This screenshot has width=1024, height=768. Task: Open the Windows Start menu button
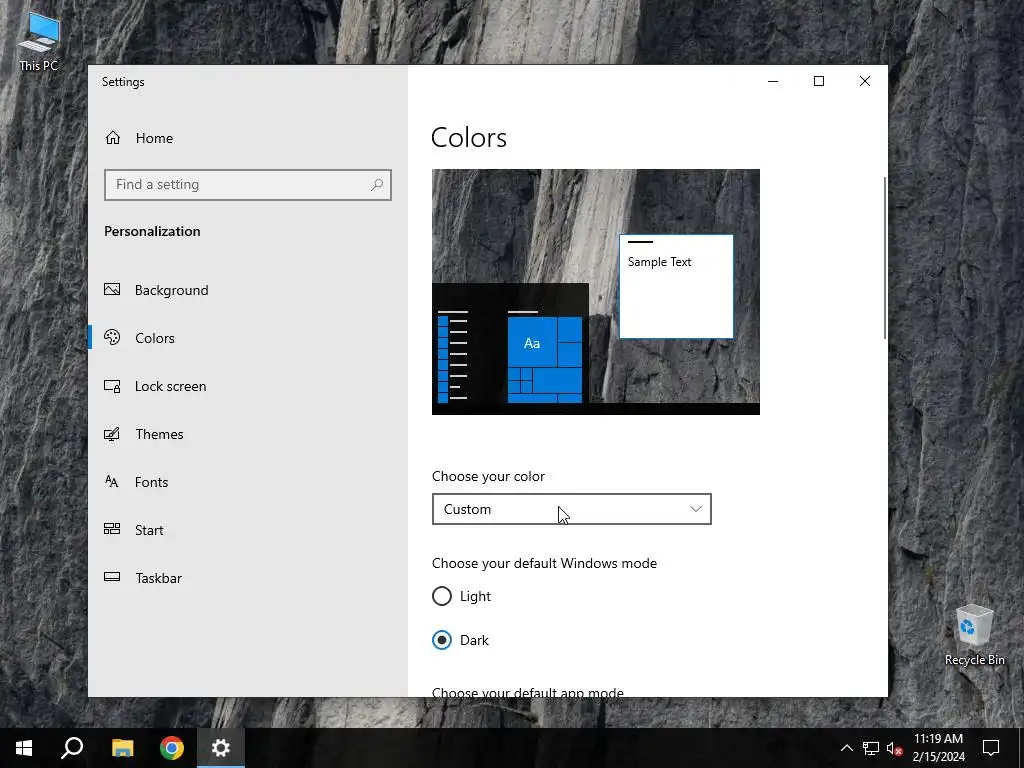click(24, 748)
